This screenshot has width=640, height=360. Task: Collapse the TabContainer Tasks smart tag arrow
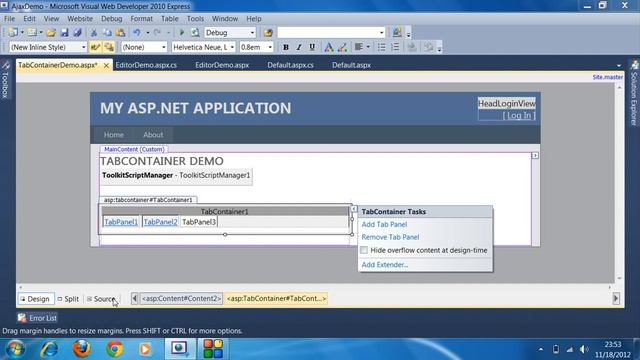(354, 209)
